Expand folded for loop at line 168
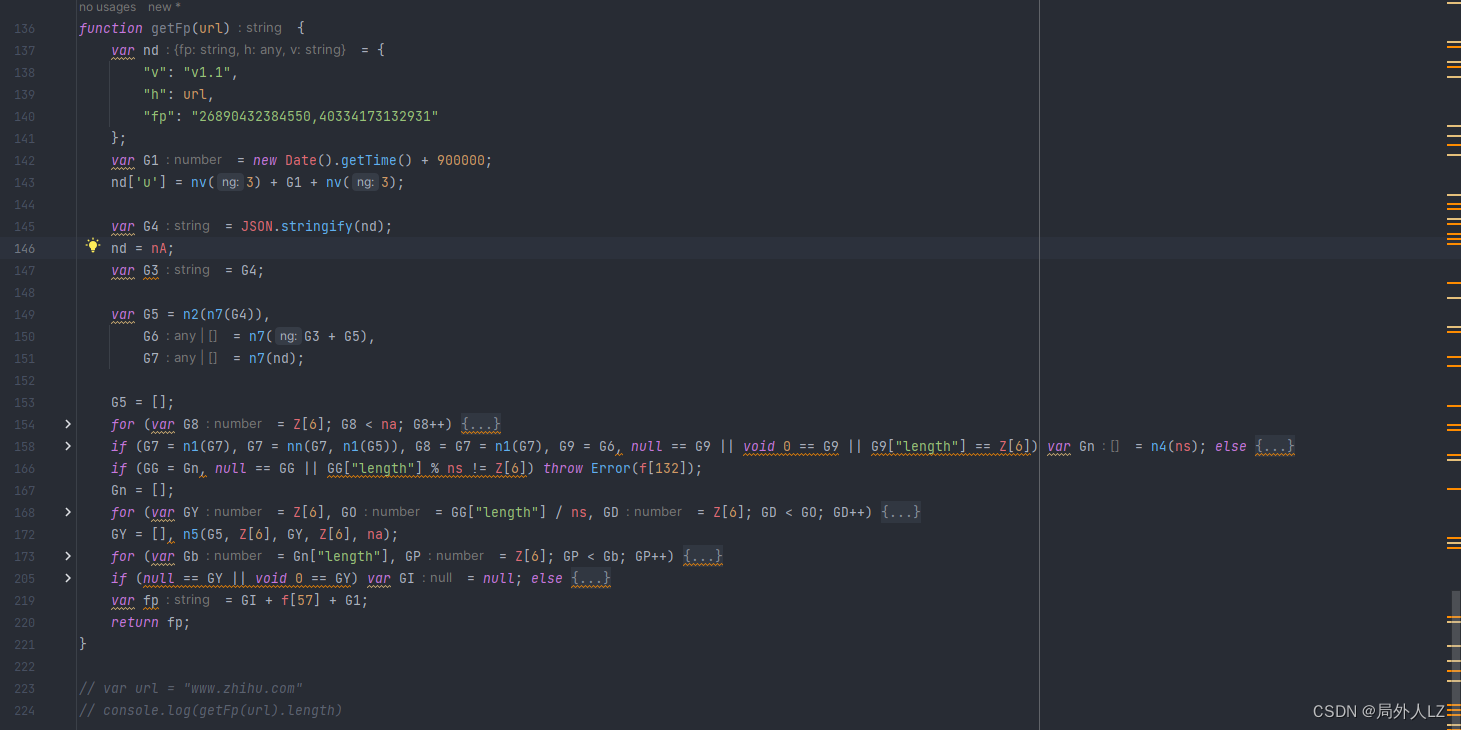 point(68,512)
